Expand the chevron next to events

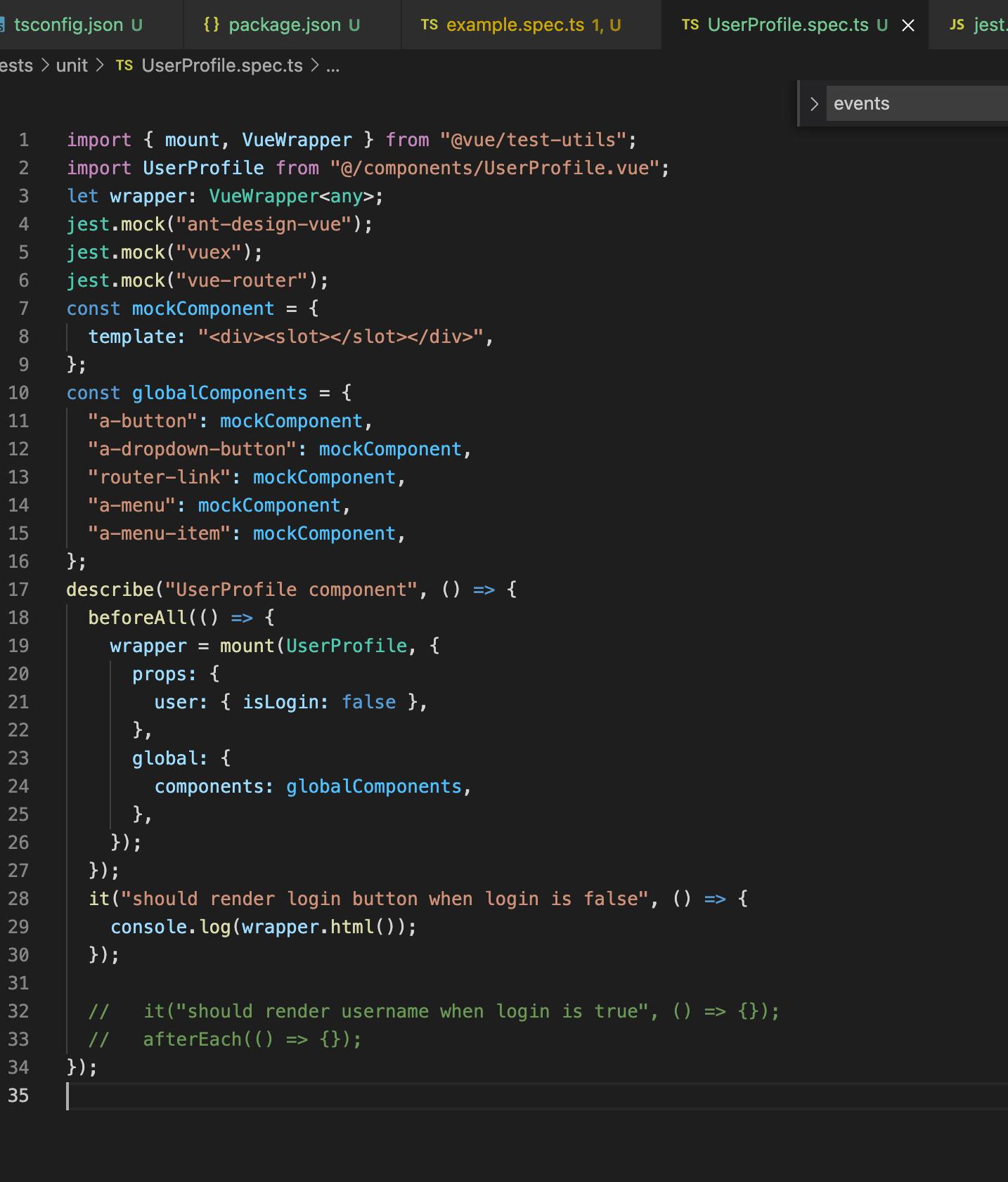[x=814, y=104]
